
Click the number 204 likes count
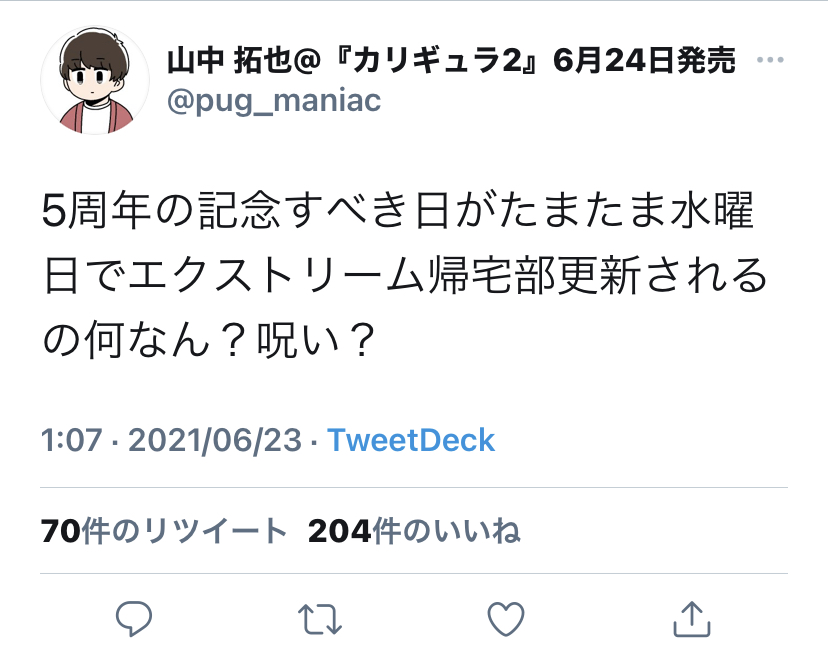click(x=340, y=531)
